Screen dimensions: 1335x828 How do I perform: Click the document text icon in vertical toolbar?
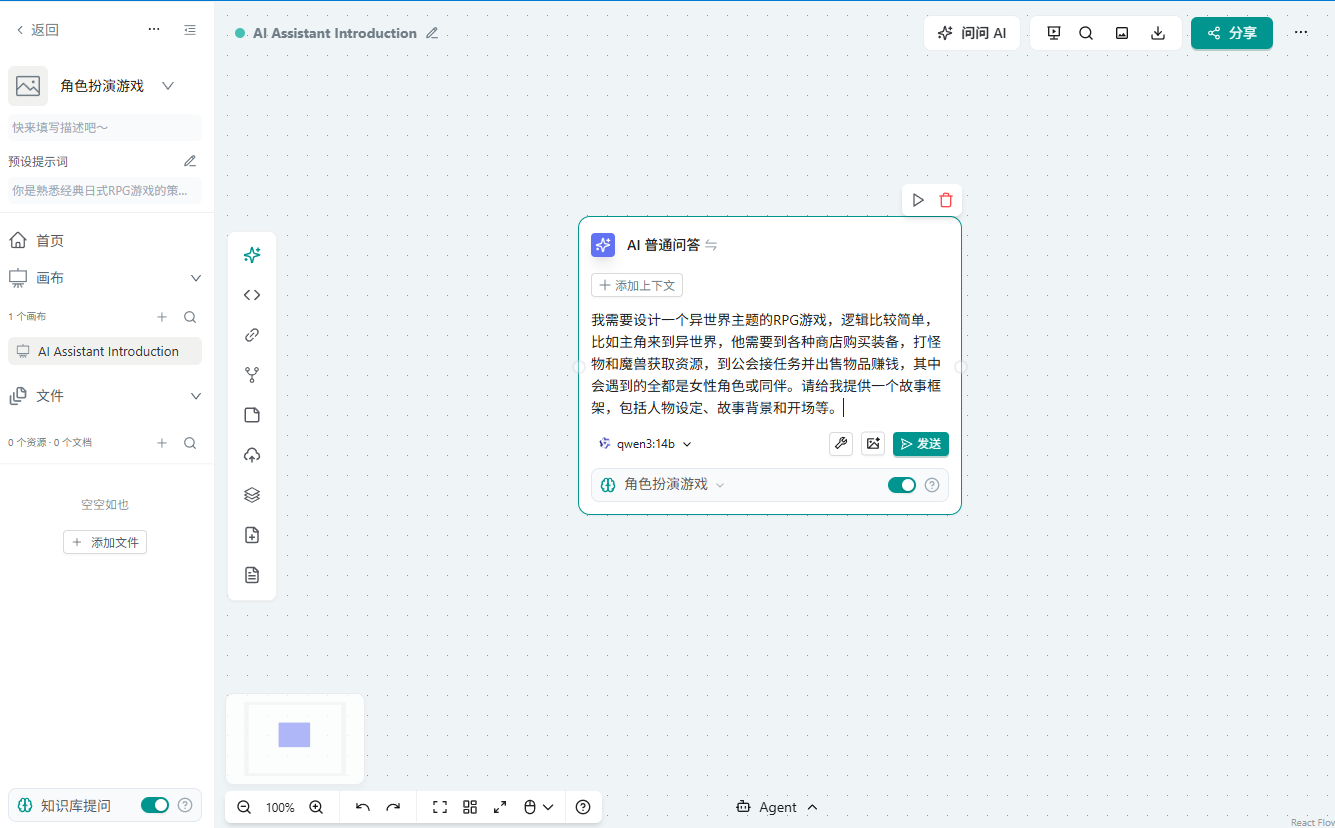(x=252, y=575)
